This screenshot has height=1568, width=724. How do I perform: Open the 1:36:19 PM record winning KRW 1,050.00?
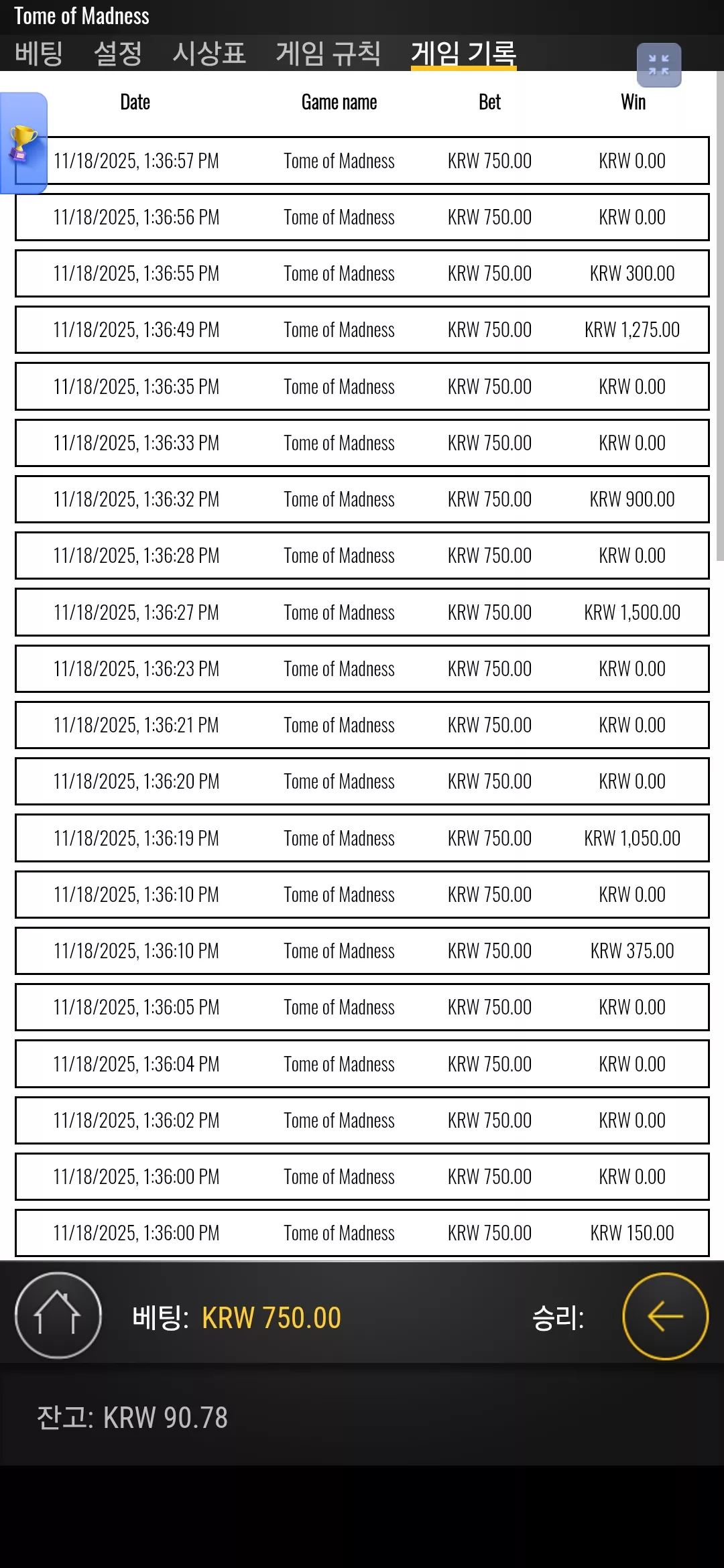tap(362, 838)
